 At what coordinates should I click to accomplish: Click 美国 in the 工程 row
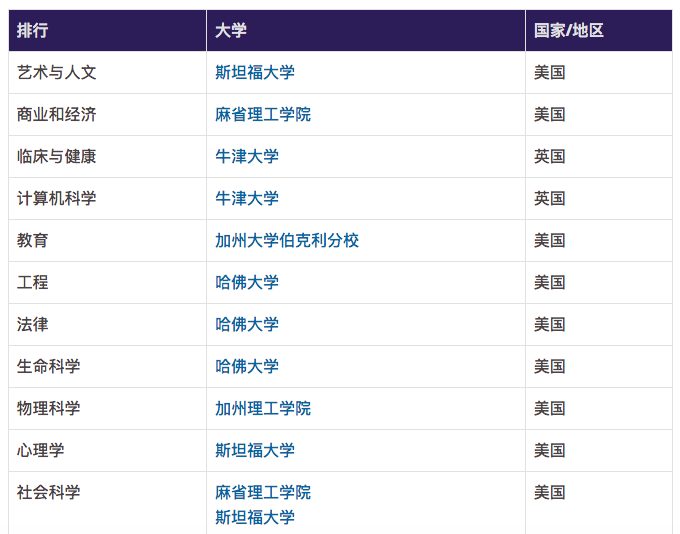point(549,282)
